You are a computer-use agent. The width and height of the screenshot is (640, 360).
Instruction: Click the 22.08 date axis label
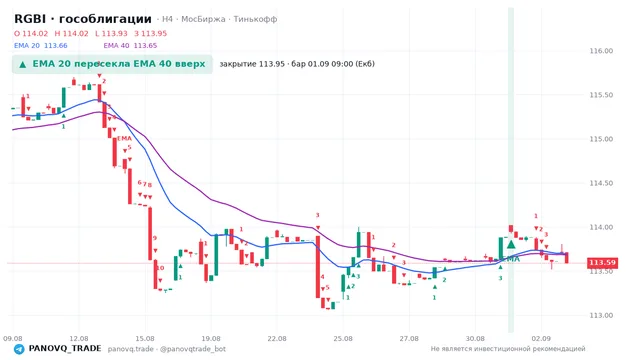pyautogui.click(x=277, y=339)
